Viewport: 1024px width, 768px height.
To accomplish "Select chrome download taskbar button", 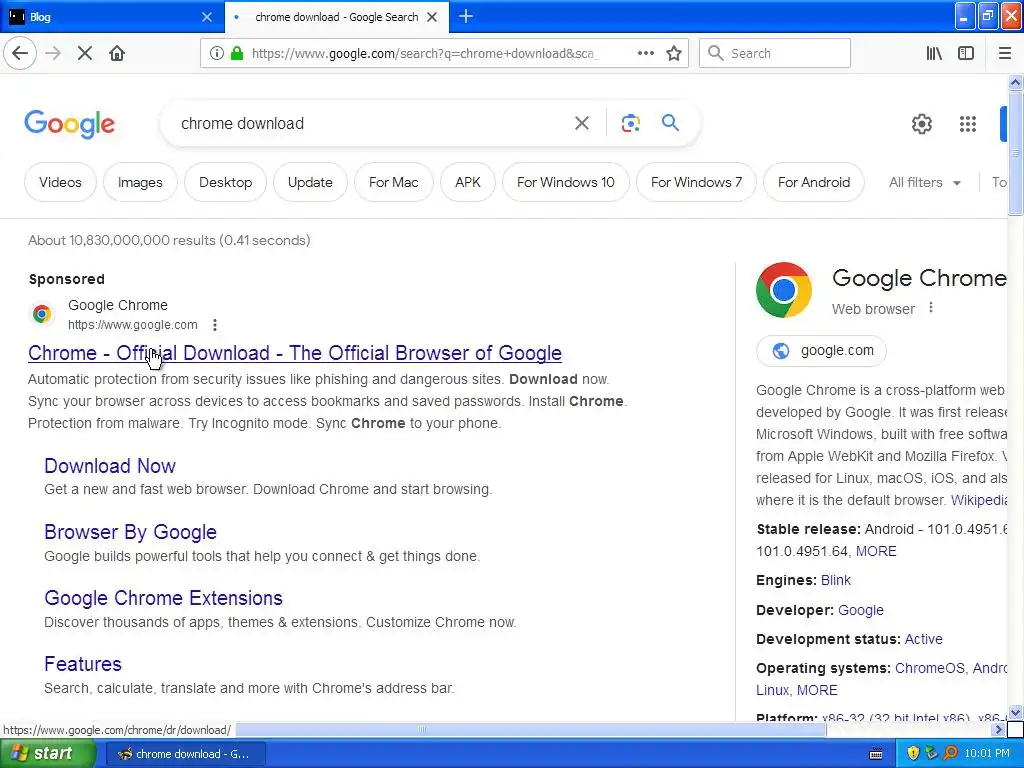I will 184,754.
